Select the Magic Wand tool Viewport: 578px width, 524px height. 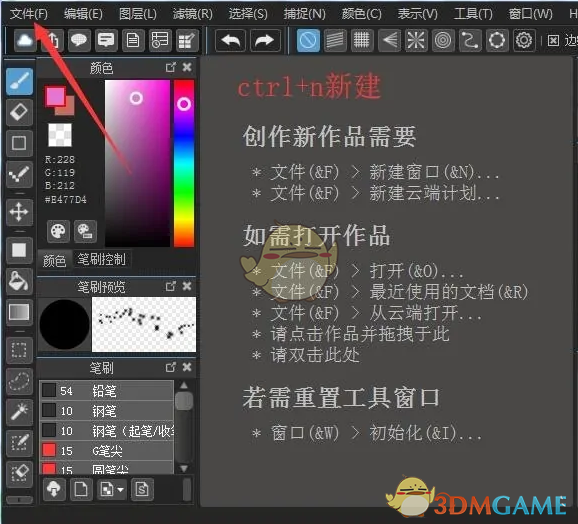19,412
